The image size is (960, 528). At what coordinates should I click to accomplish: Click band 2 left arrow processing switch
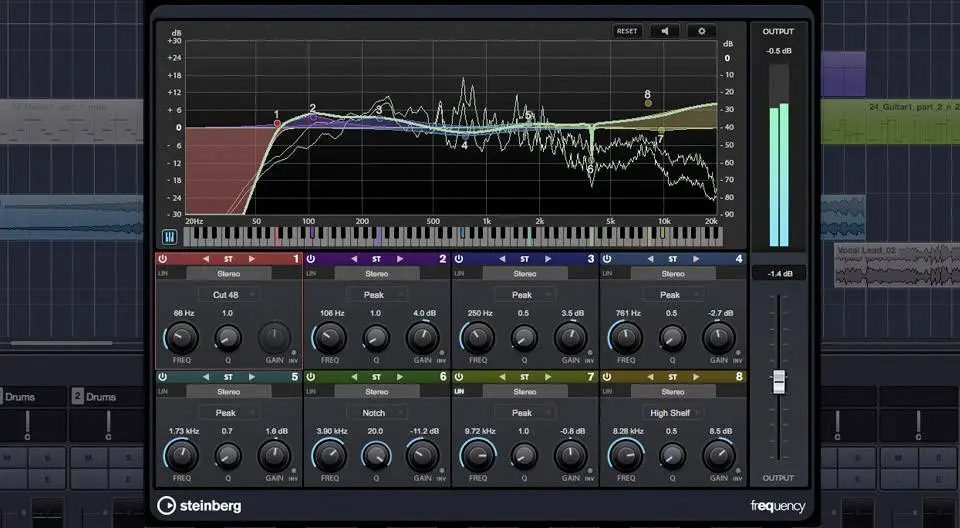[x=354, y=259]
